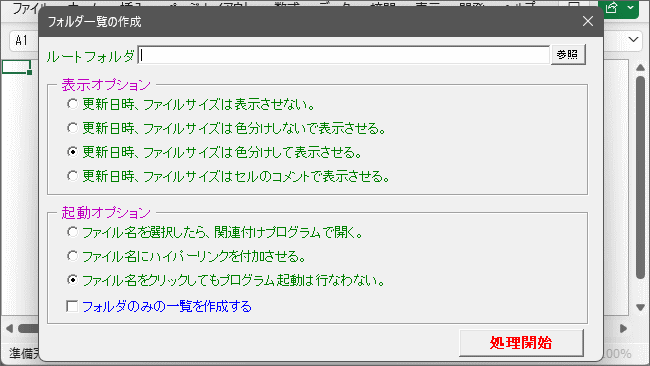The image size is (650, 366).
Task: Close the フォルダ一覧の作成 dialog
Action: coord(588,21)
